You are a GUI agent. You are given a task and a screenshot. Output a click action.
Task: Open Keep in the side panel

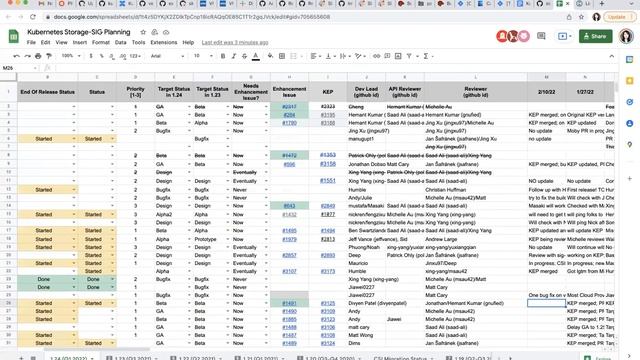click(629, 80)
